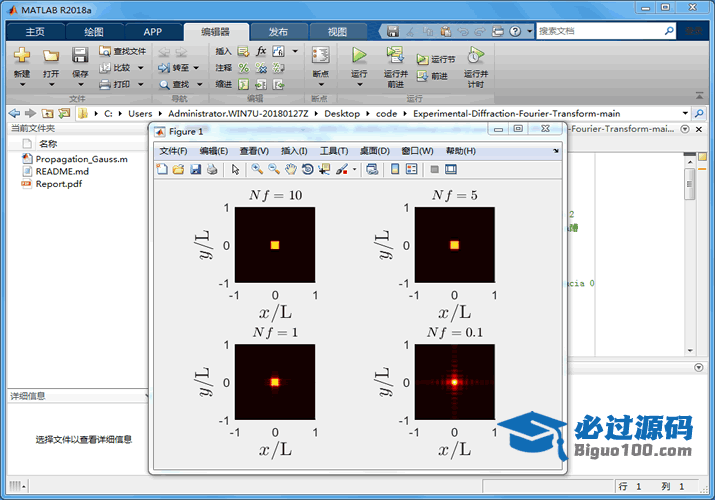This screenshot has height=500, width=715.
Task: Activate the Data Cursor tool
Action: coord(324,169)
